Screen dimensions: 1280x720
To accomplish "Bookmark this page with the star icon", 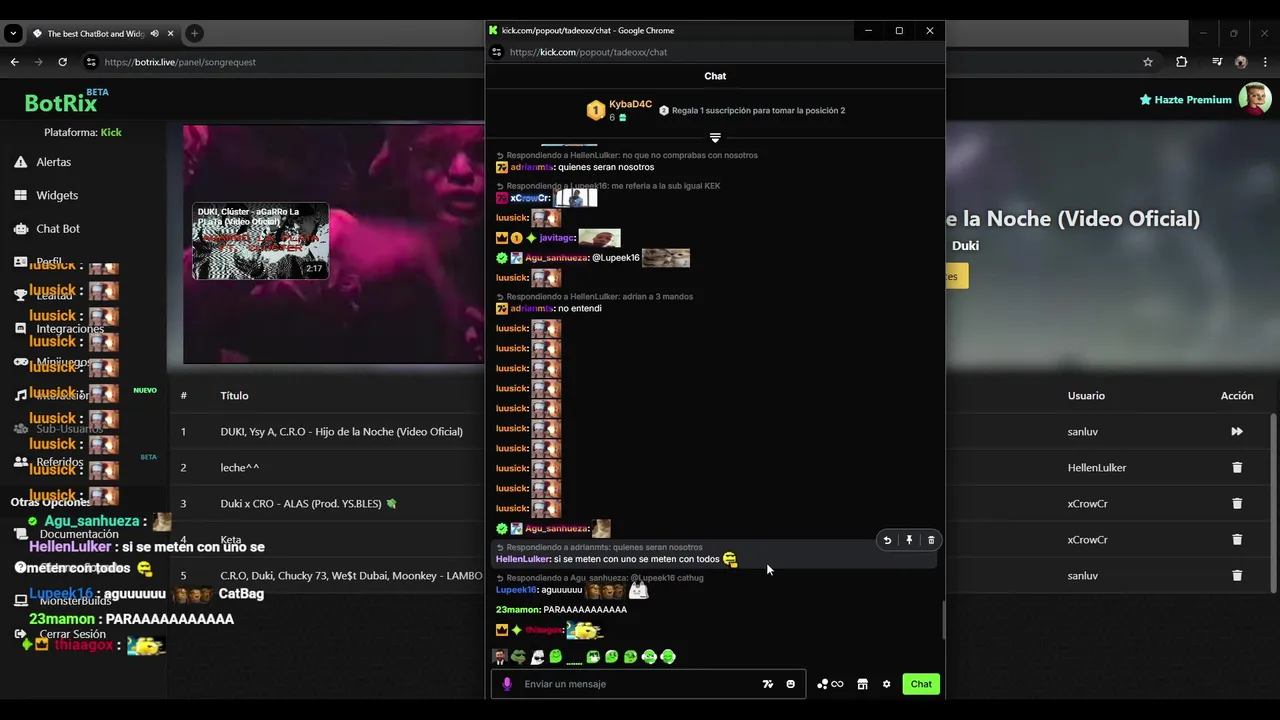I will tap(1148, 62).
